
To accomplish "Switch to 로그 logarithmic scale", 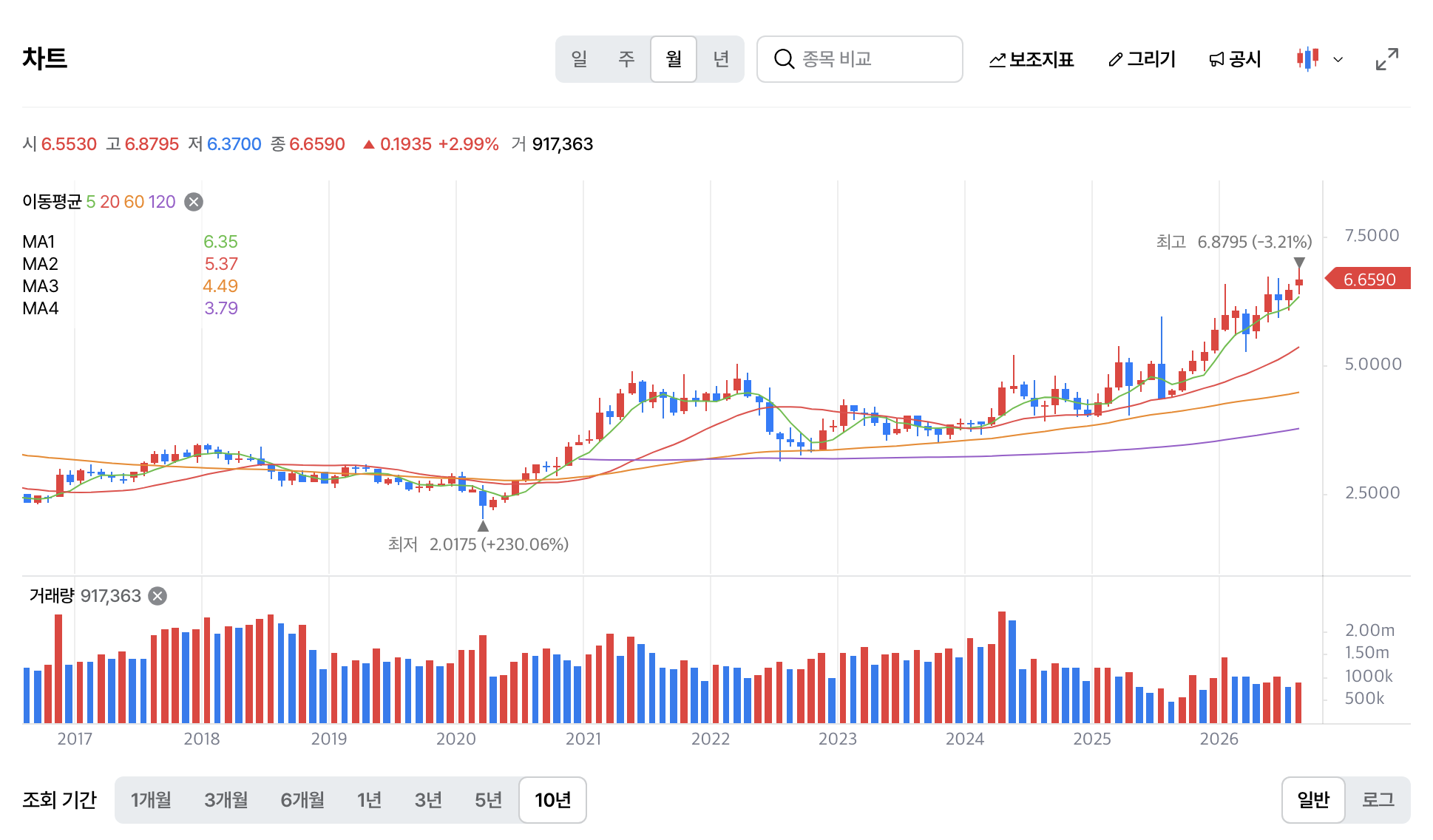I will coord(1378,799).
